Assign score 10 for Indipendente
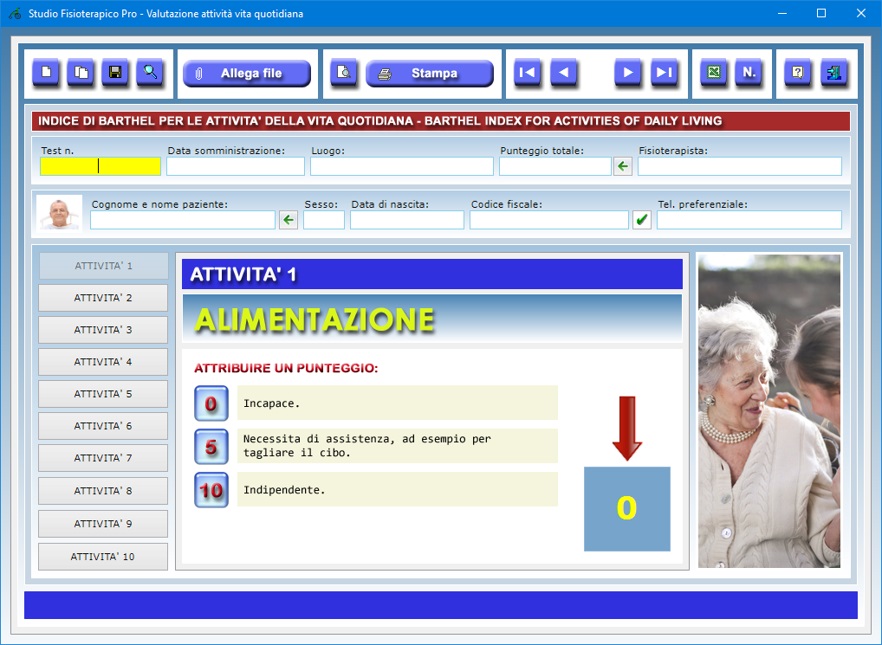882x645 pixels. tap(211, 490)
